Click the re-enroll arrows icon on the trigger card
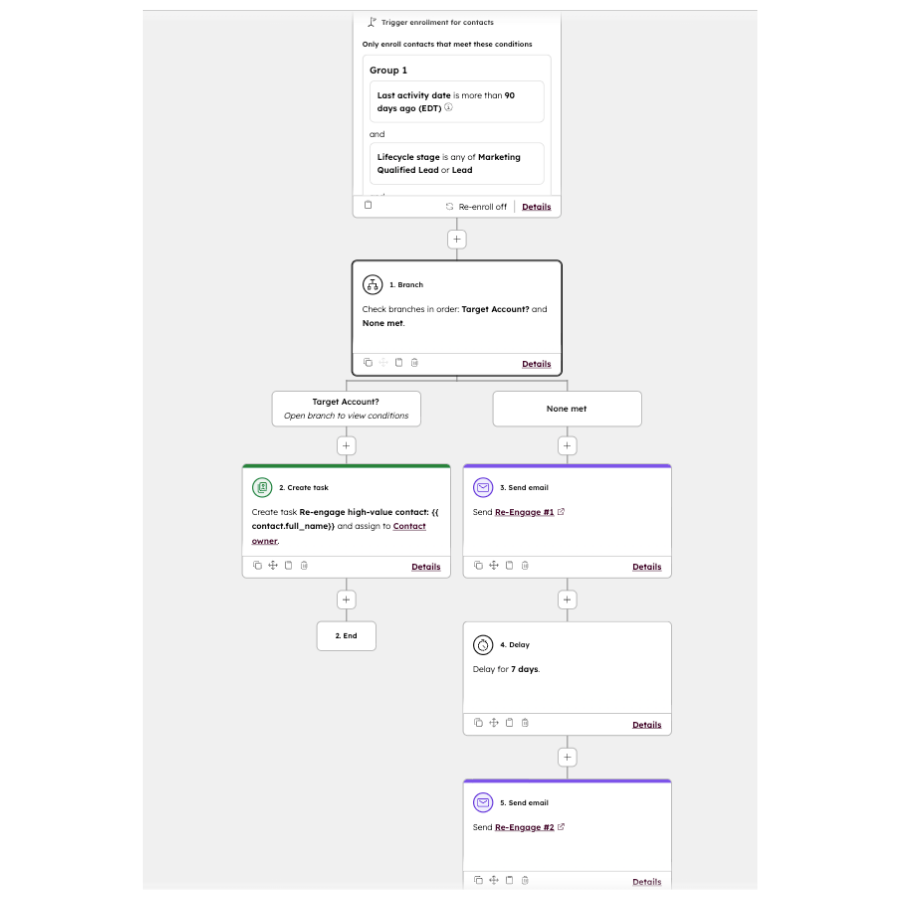 click(x=448, y=205)
